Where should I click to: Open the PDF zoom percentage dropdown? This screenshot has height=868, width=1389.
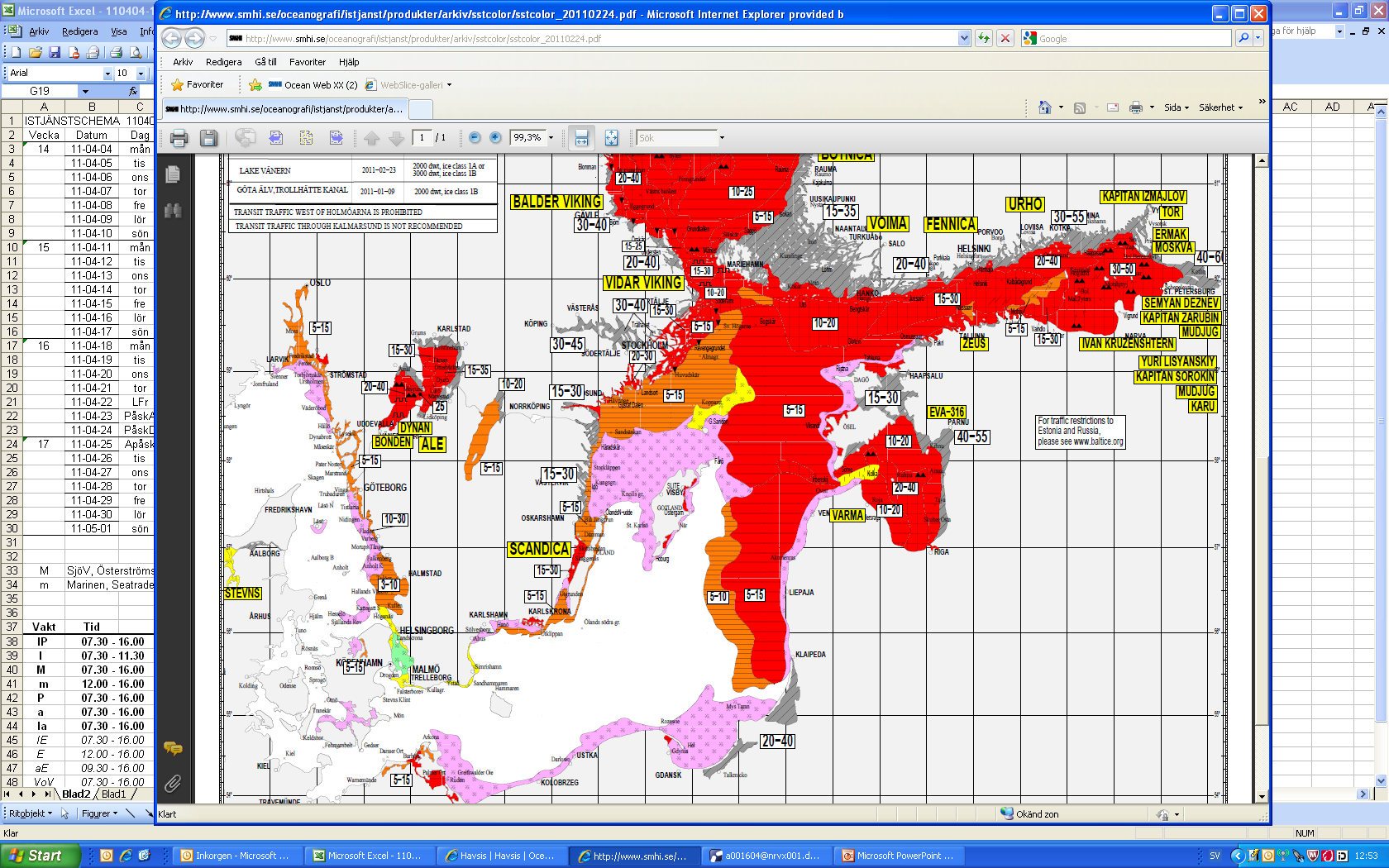coord(551,138)
